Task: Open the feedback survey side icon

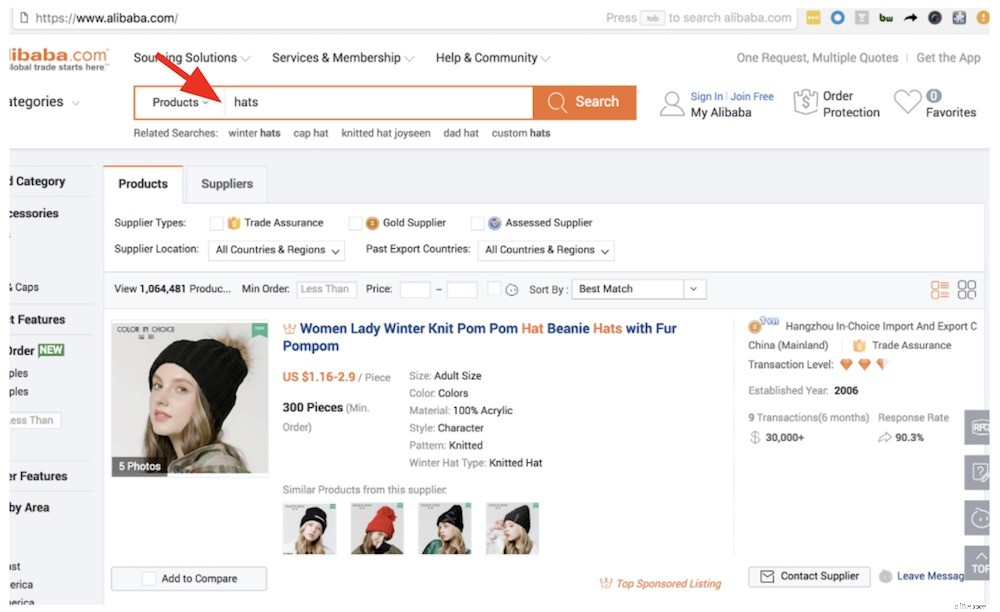Action: 978,472
